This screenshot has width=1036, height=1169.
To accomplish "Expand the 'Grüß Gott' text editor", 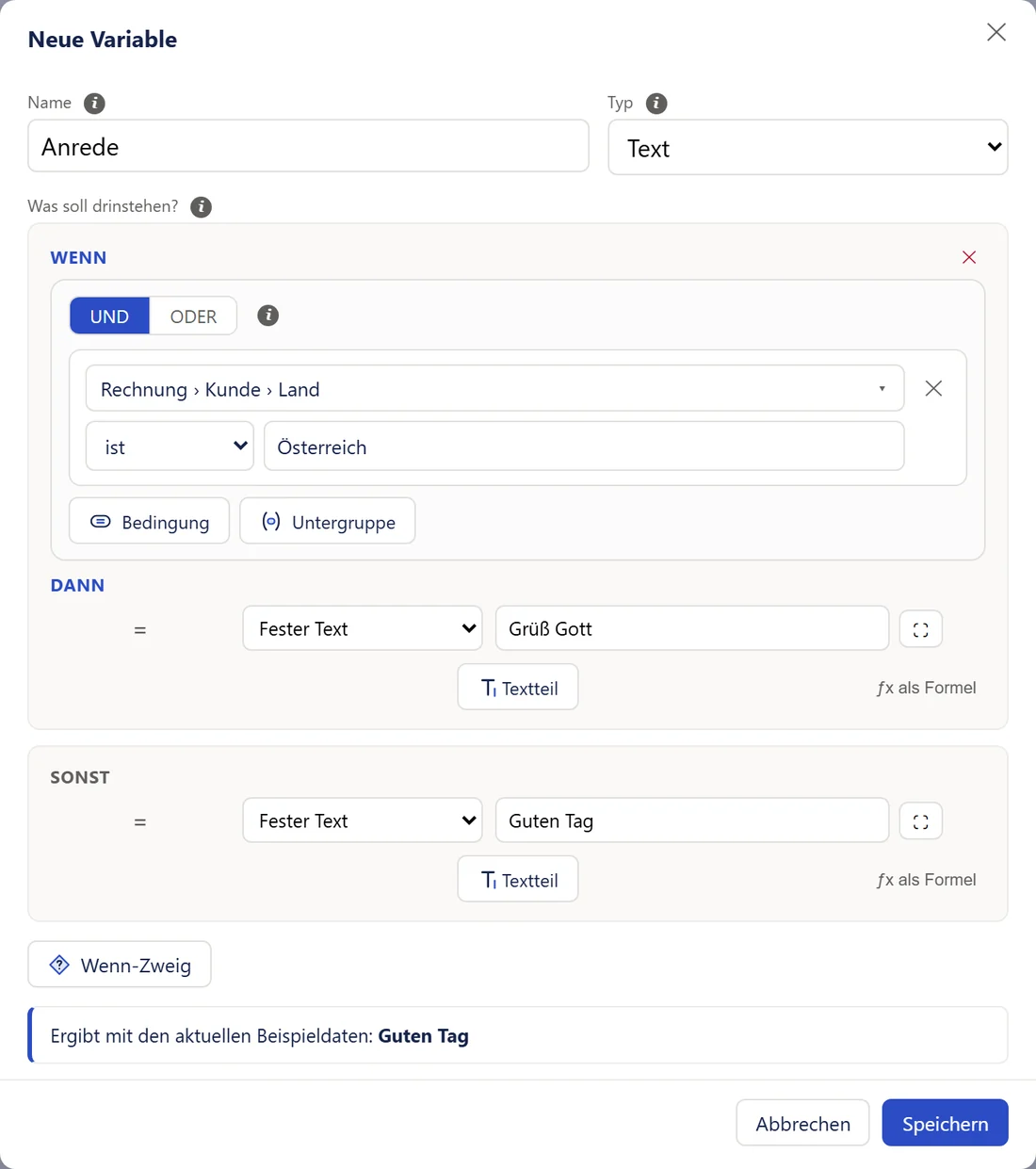I will pyautogui.click(x=921, y=629).
